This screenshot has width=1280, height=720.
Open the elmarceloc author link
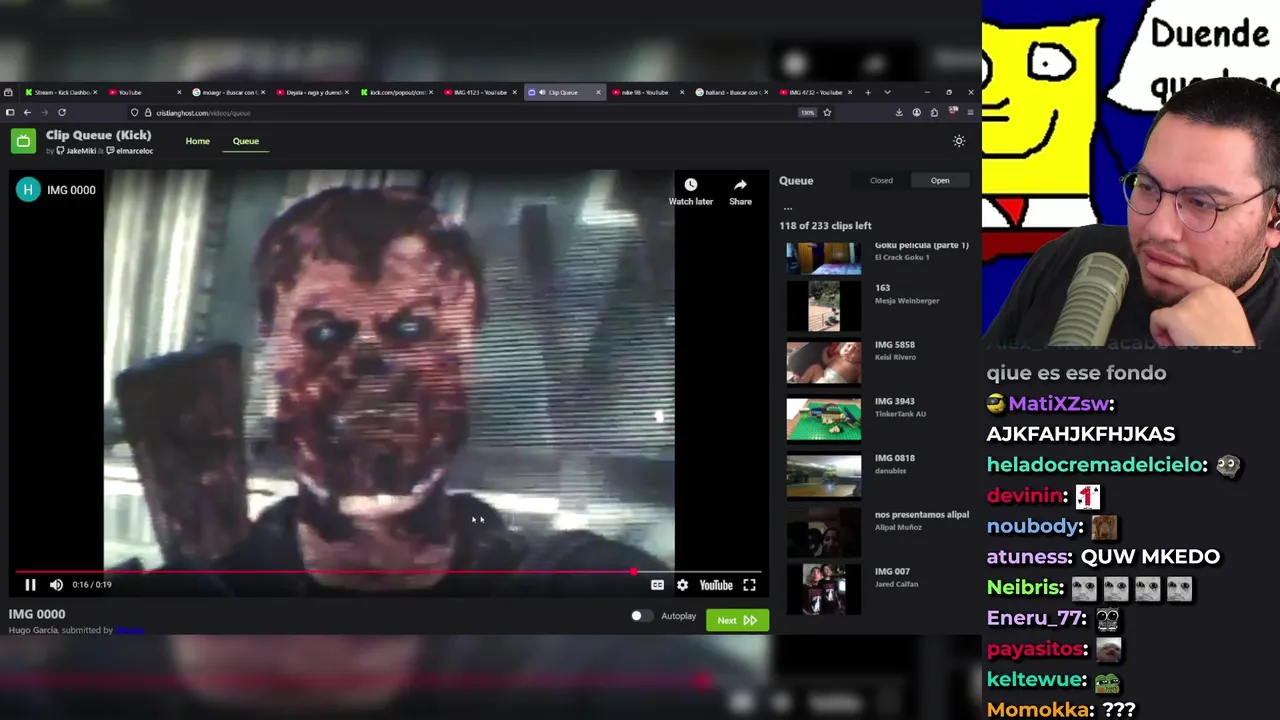[130, 151]
